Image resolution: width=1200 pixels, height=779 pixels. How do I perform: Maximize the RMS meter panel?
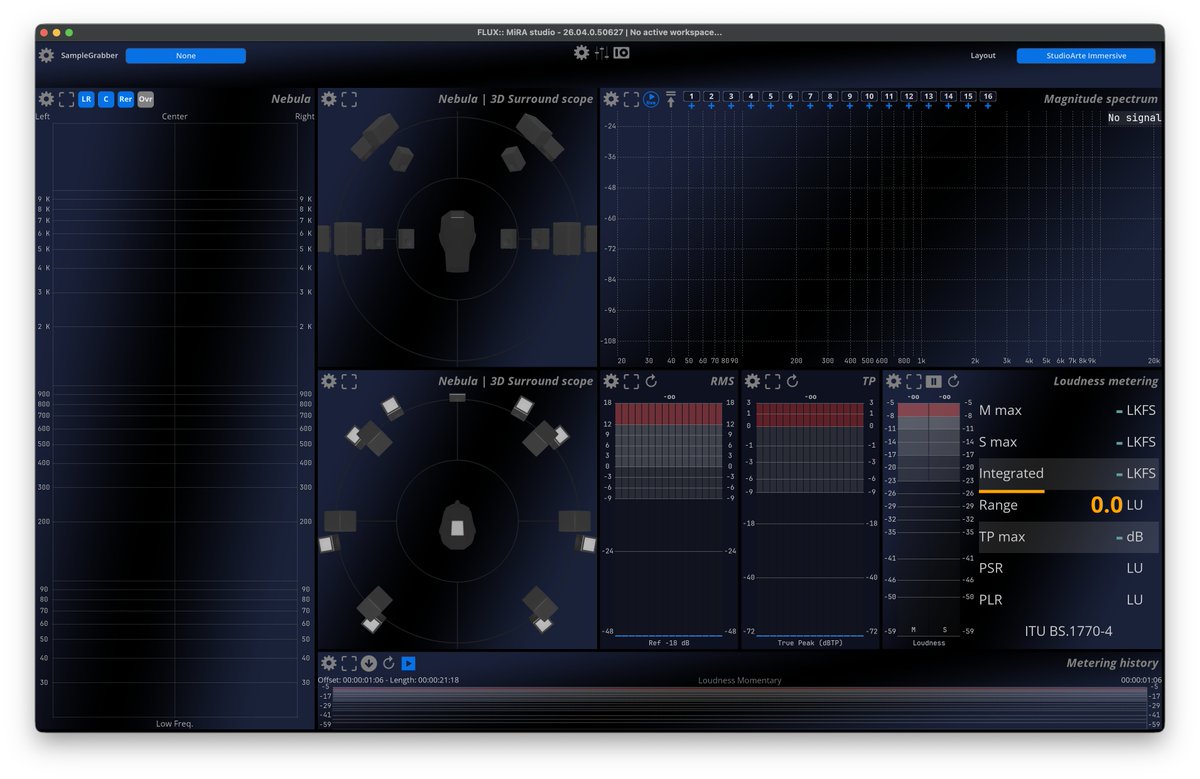click(631, 381)
